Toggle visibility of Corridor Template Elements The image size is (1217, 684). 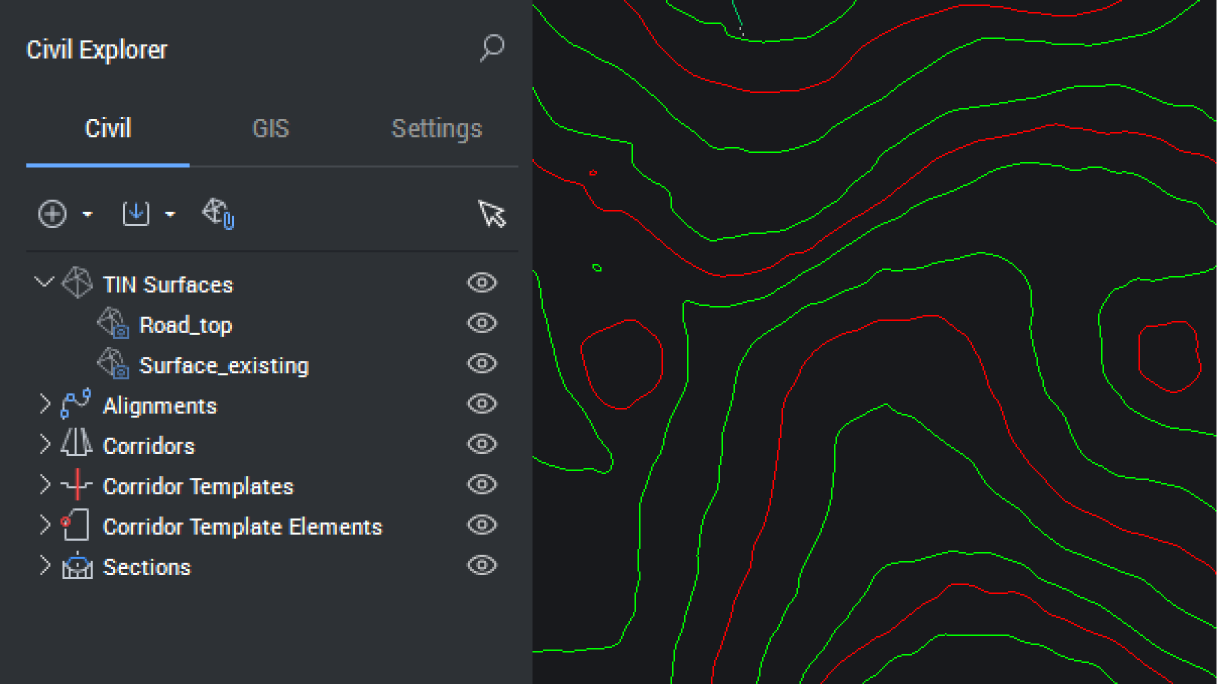point(482,525)
